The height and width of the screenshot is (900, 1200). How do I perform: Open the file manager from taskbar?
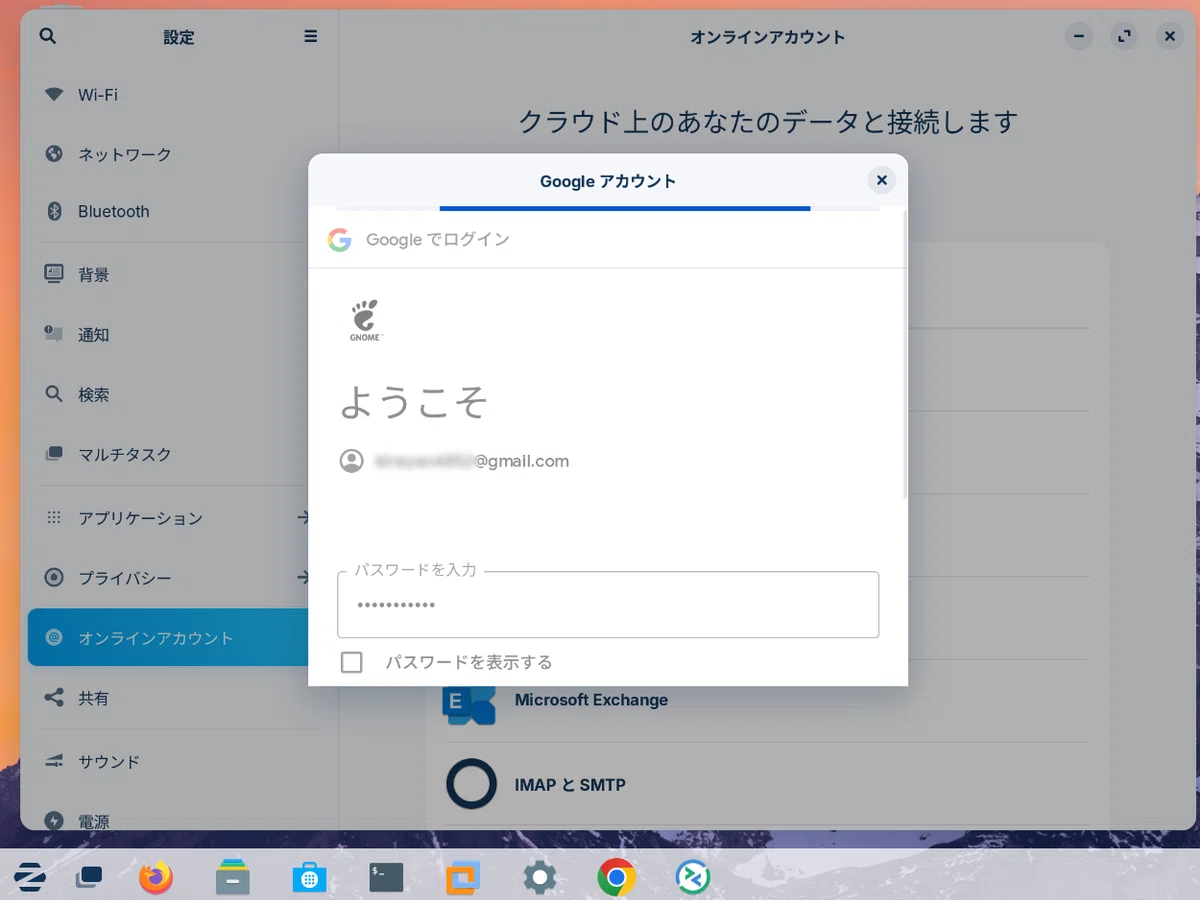233,878
